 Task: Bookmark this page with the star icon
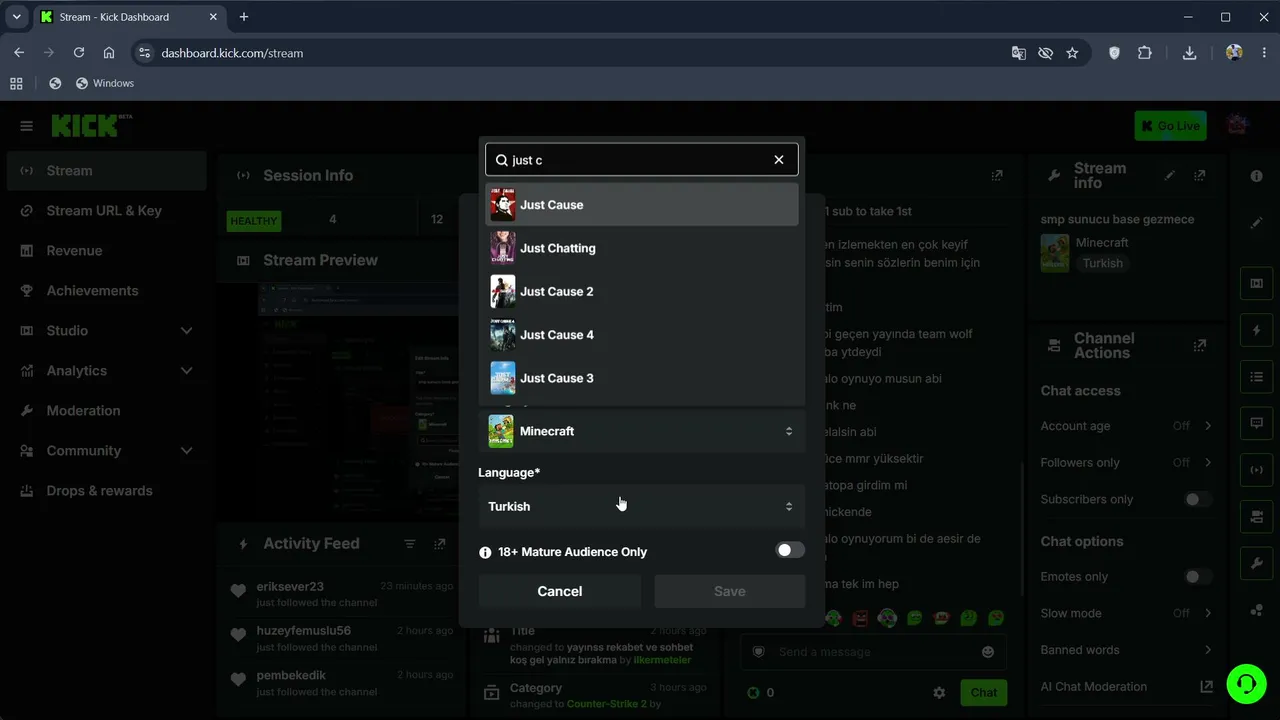(1072, 53)
